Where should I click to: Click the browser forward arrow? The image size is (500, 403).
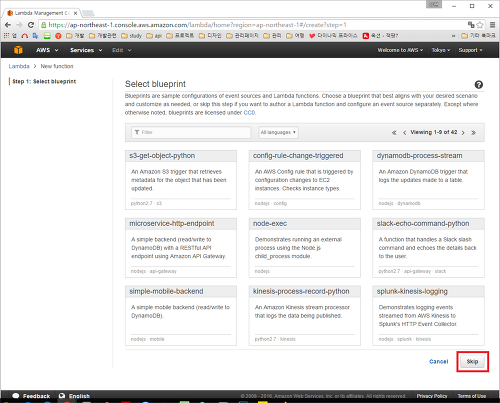[x=19, y=25]
